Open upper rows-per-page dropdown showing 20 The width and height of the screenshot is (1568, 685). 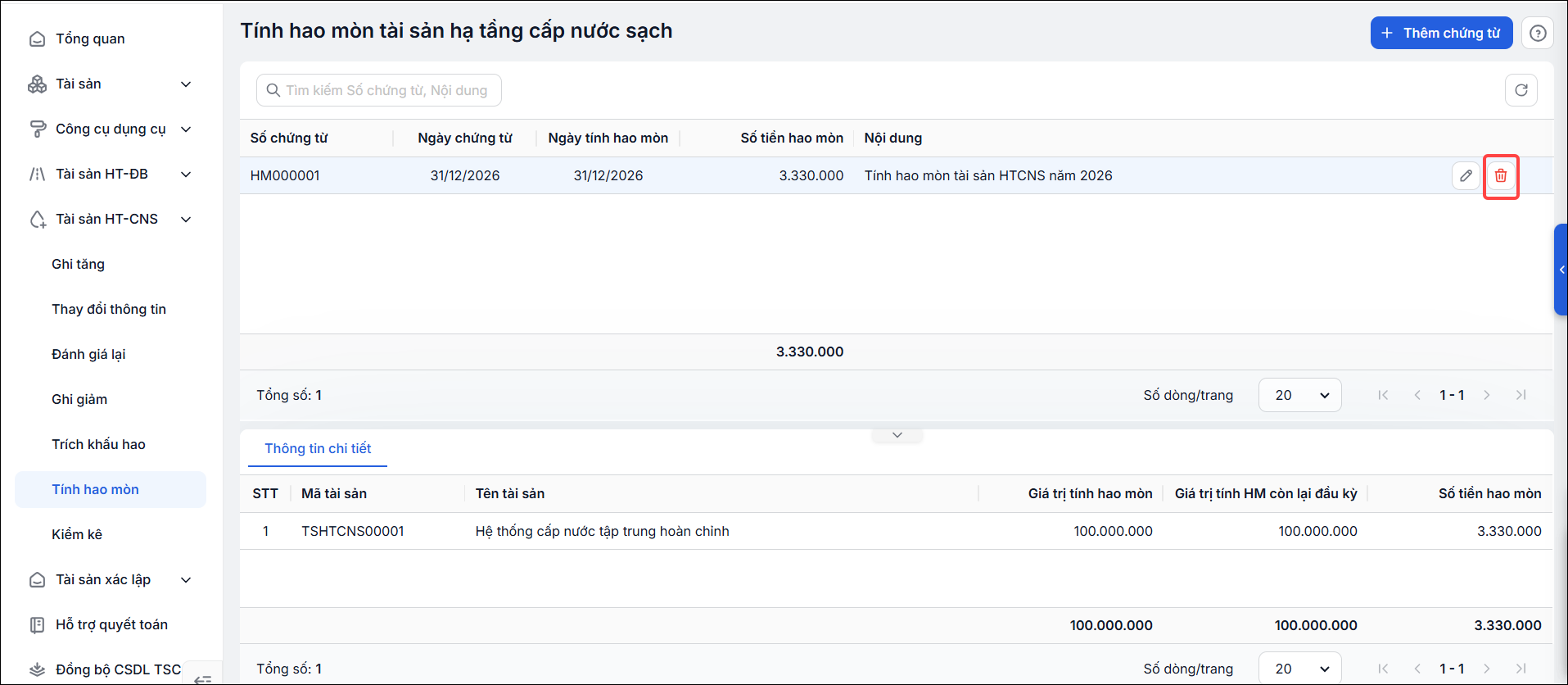tap(1299, 395)
